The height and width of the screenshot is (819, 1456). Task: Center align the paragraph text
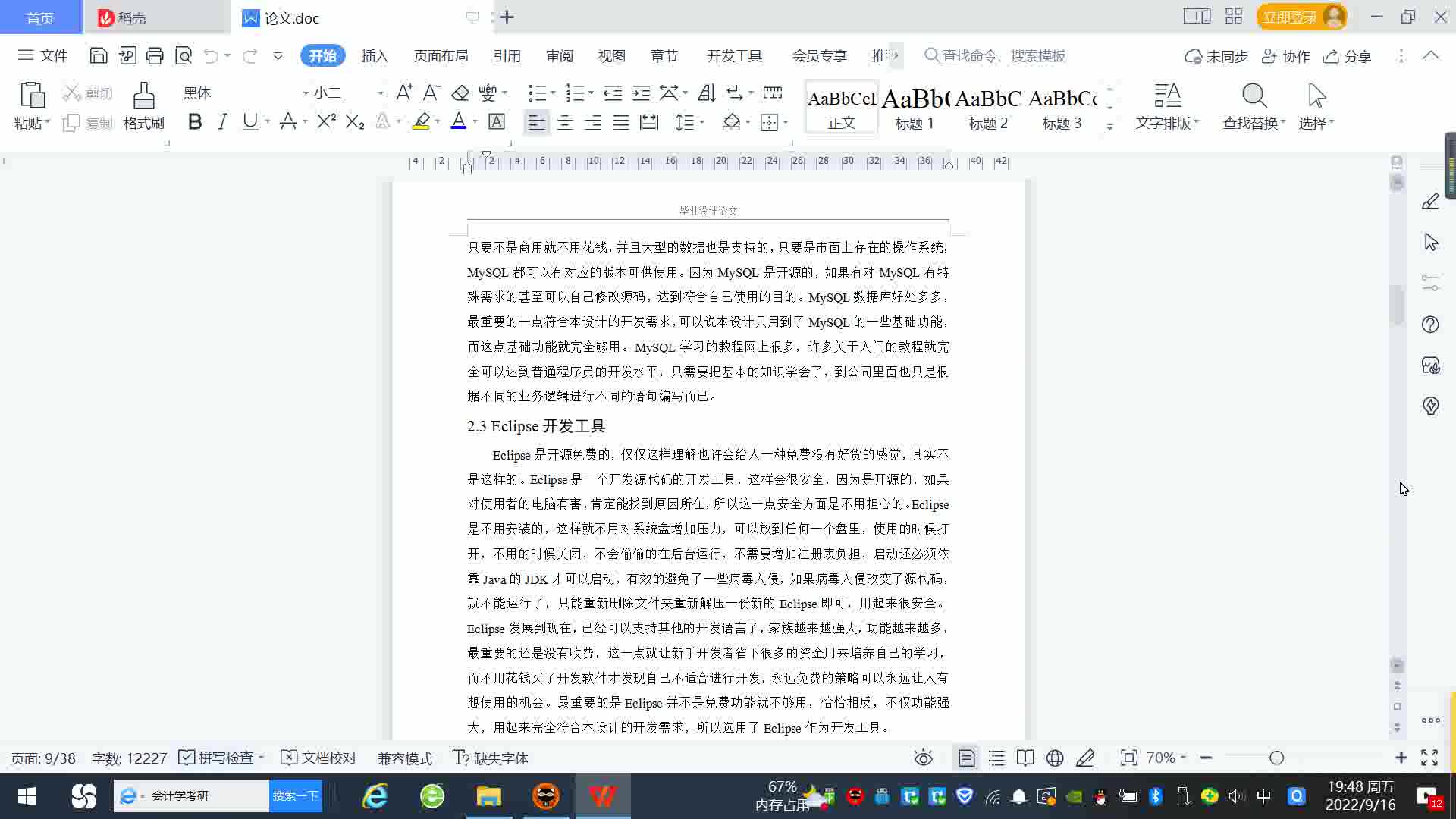[x=565, y=123]
